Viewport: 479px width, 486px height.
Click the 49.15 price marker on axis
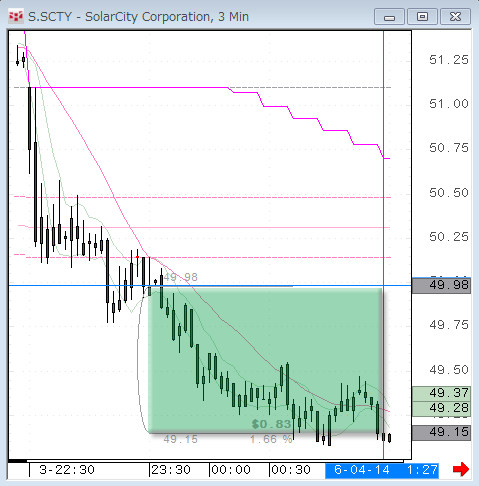[x=442, y=433]
